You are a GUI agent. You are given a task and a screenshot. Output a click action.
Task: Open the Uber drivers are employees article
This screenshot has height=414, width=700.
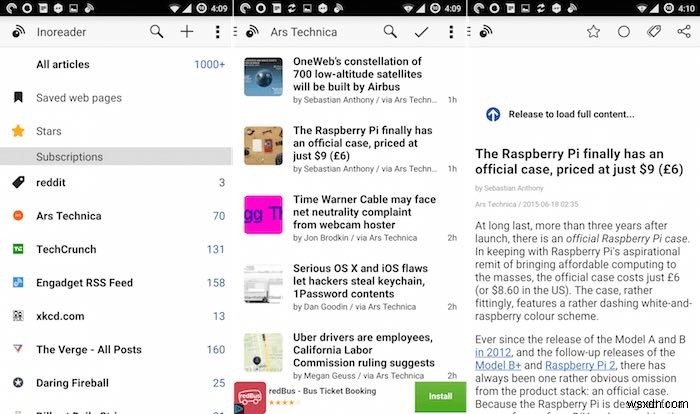click(x=350, y=356)
